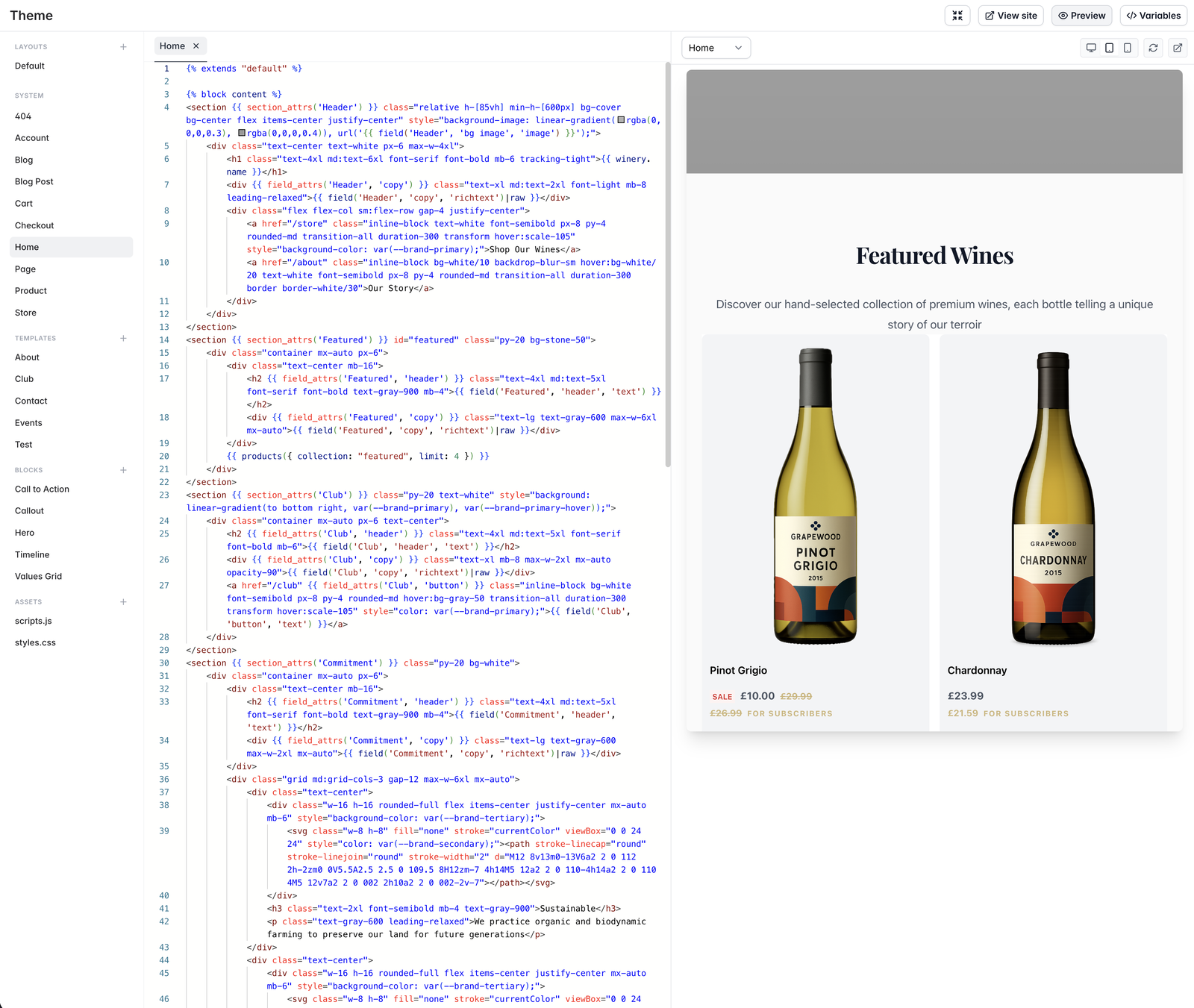The image size is (1194, 1008).
Task: Switch preview to tablet view
Action: tap(1109, 48)
